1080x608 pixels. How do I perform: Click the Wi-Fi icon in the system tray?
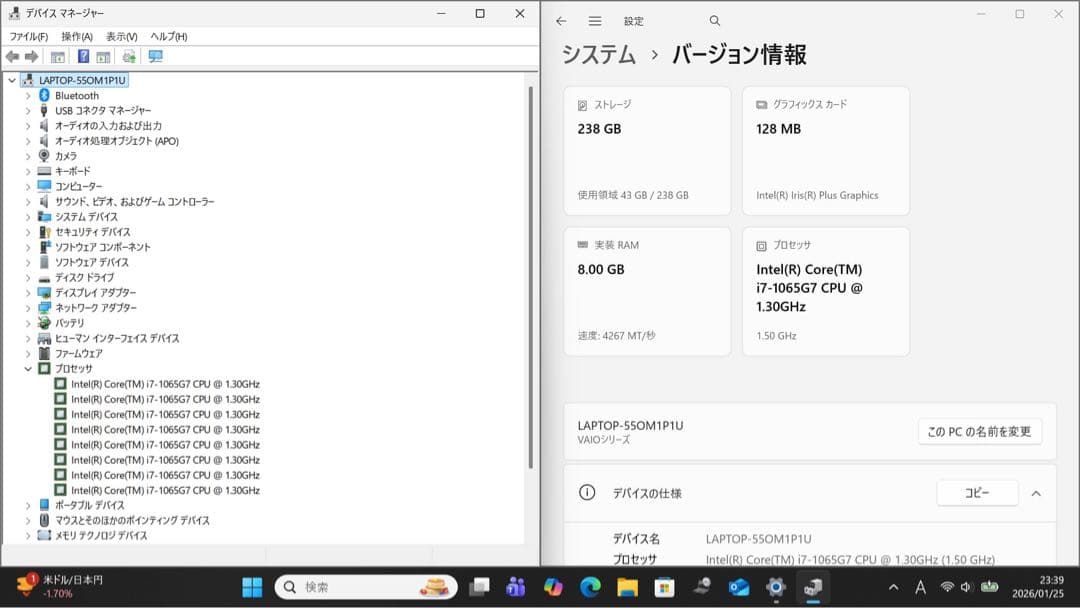coord(947,589)
